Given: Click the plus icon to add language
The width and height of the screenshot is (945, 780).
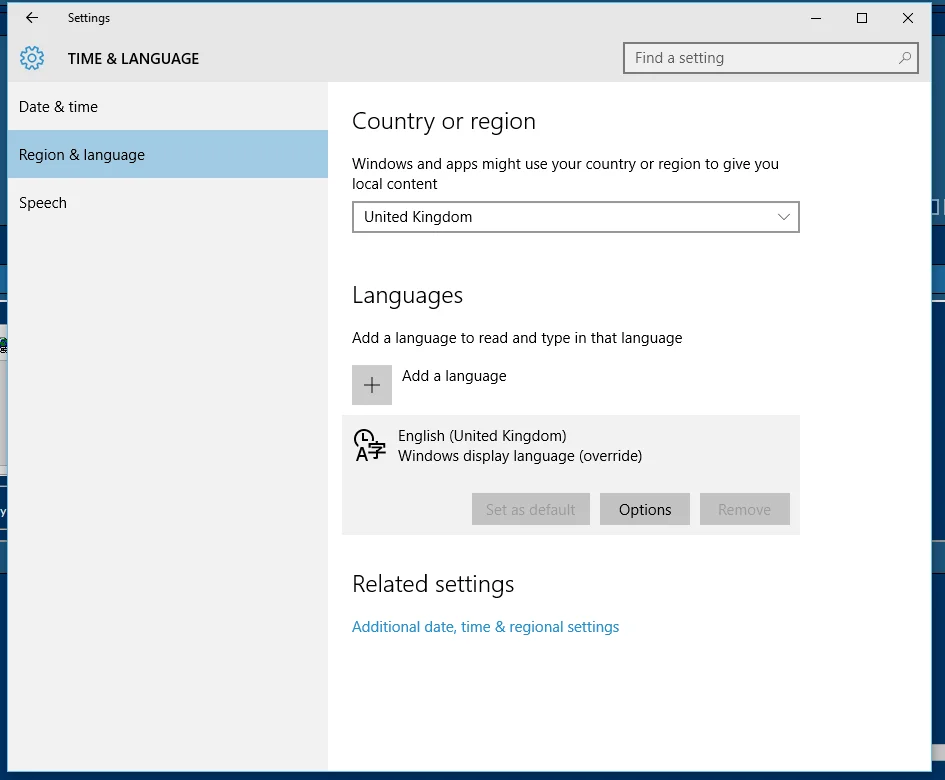Looking at the screenshot, I should 372,385.
